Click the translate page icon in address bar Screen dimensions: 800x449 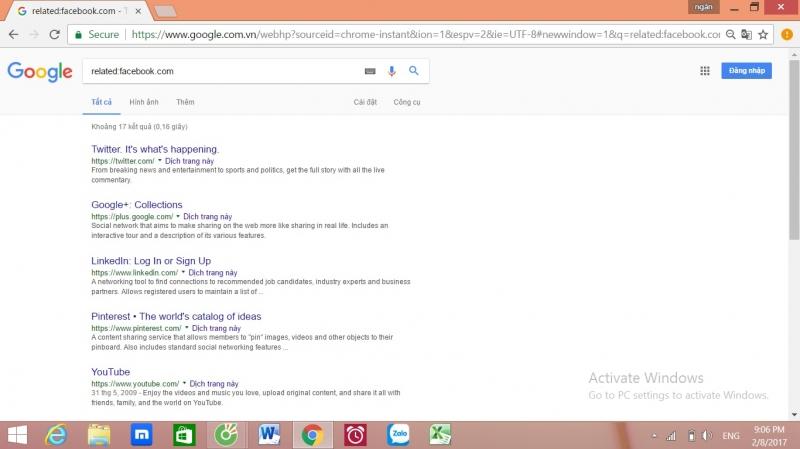coord(746,34)
